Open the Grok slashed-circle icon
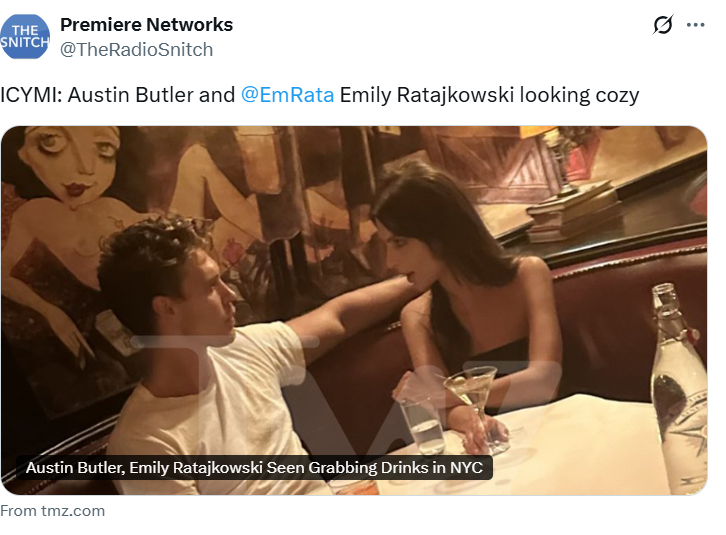 click(x=663, y=25)
